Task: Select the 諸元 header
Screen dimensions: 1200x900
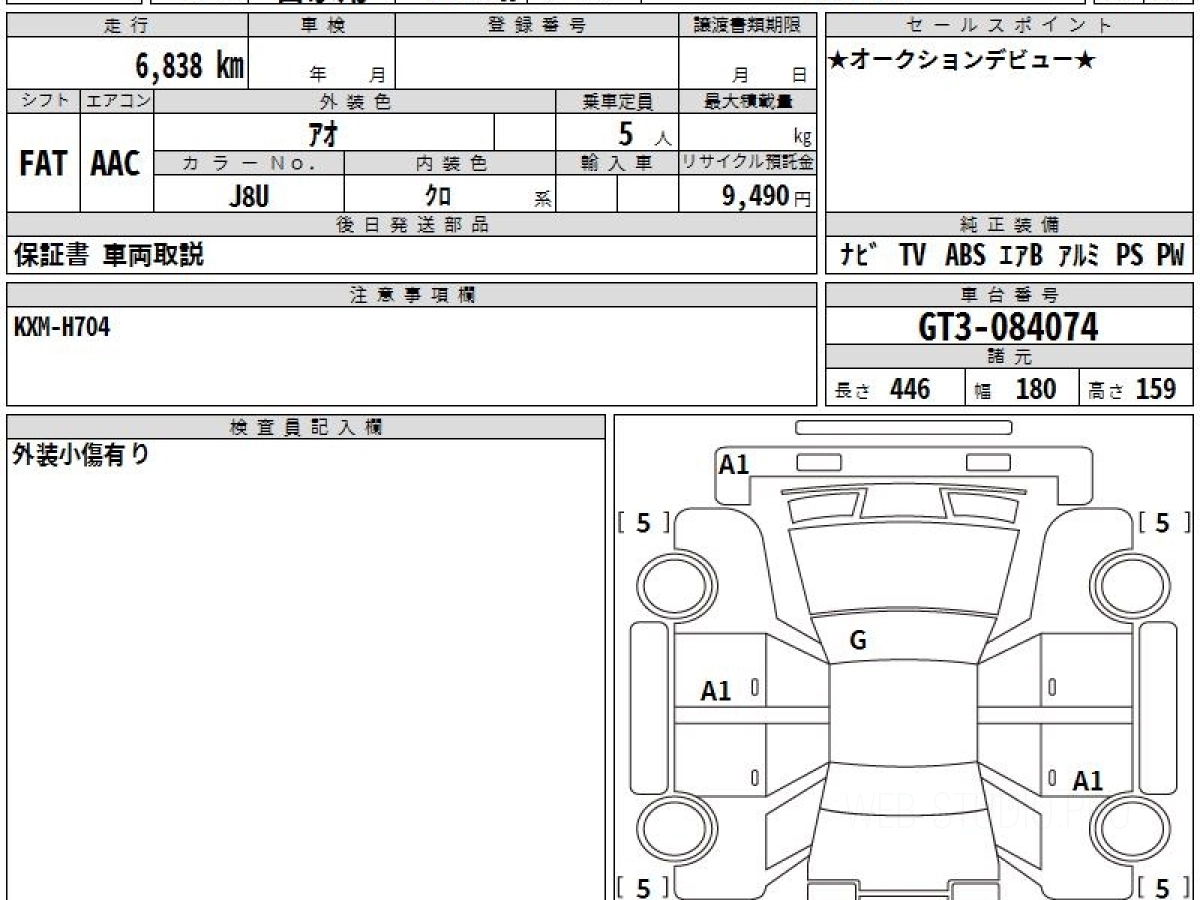Action: pos(1010,357)
